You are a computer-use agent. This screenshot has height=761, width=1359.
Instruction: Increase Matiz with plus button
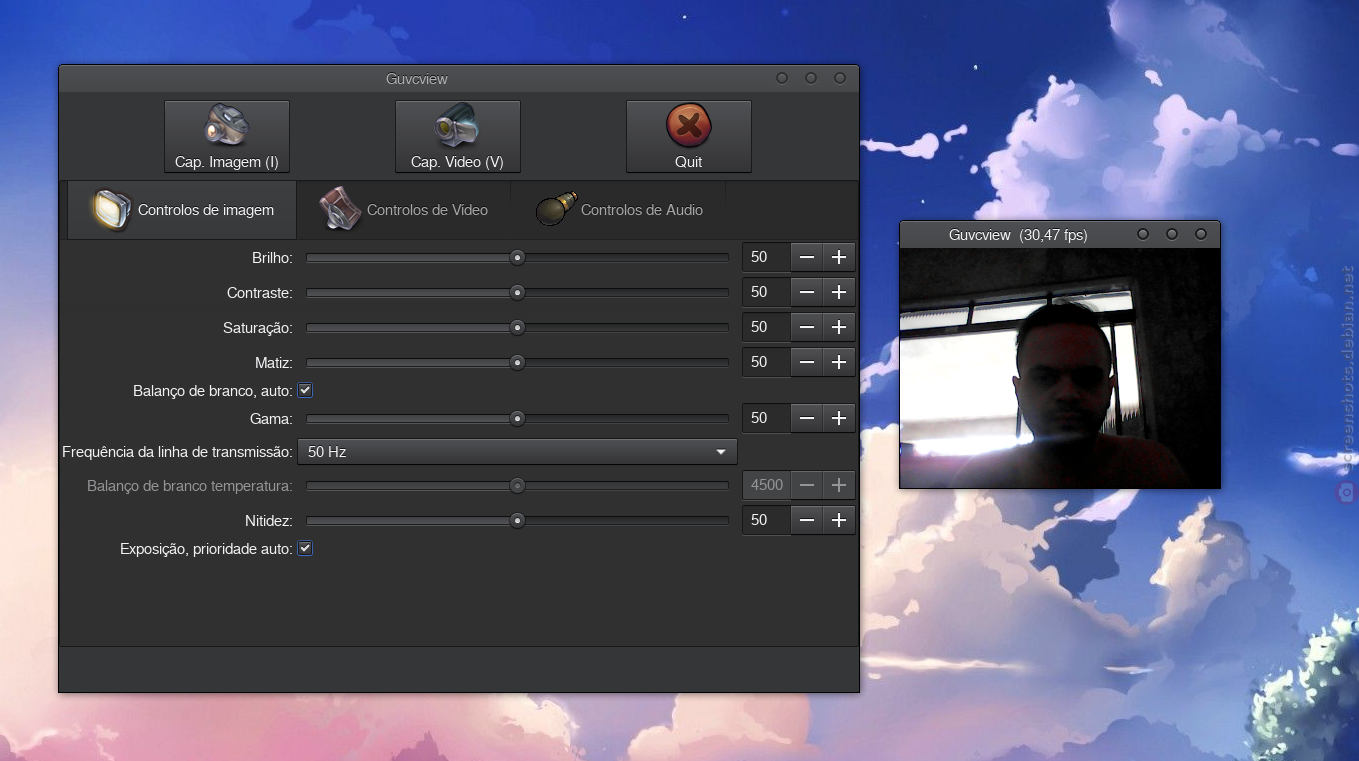click(x=839, y=362)
